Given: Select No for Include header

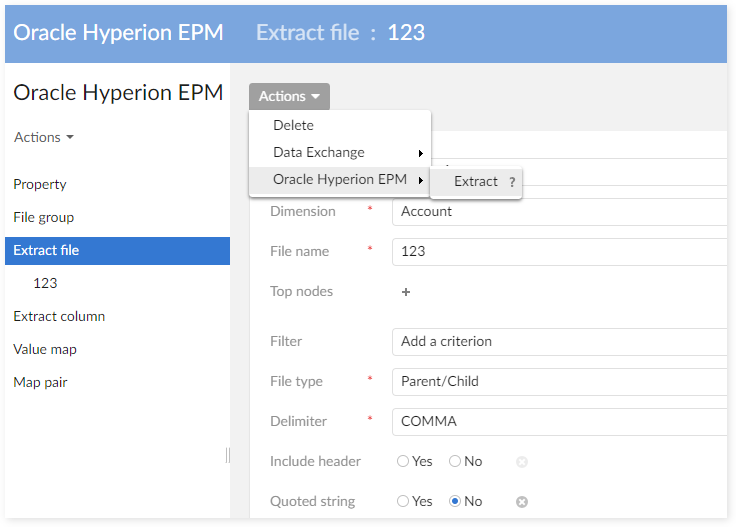Looking at the screenshot, I should pyautogui.click(x=455, y=462).
